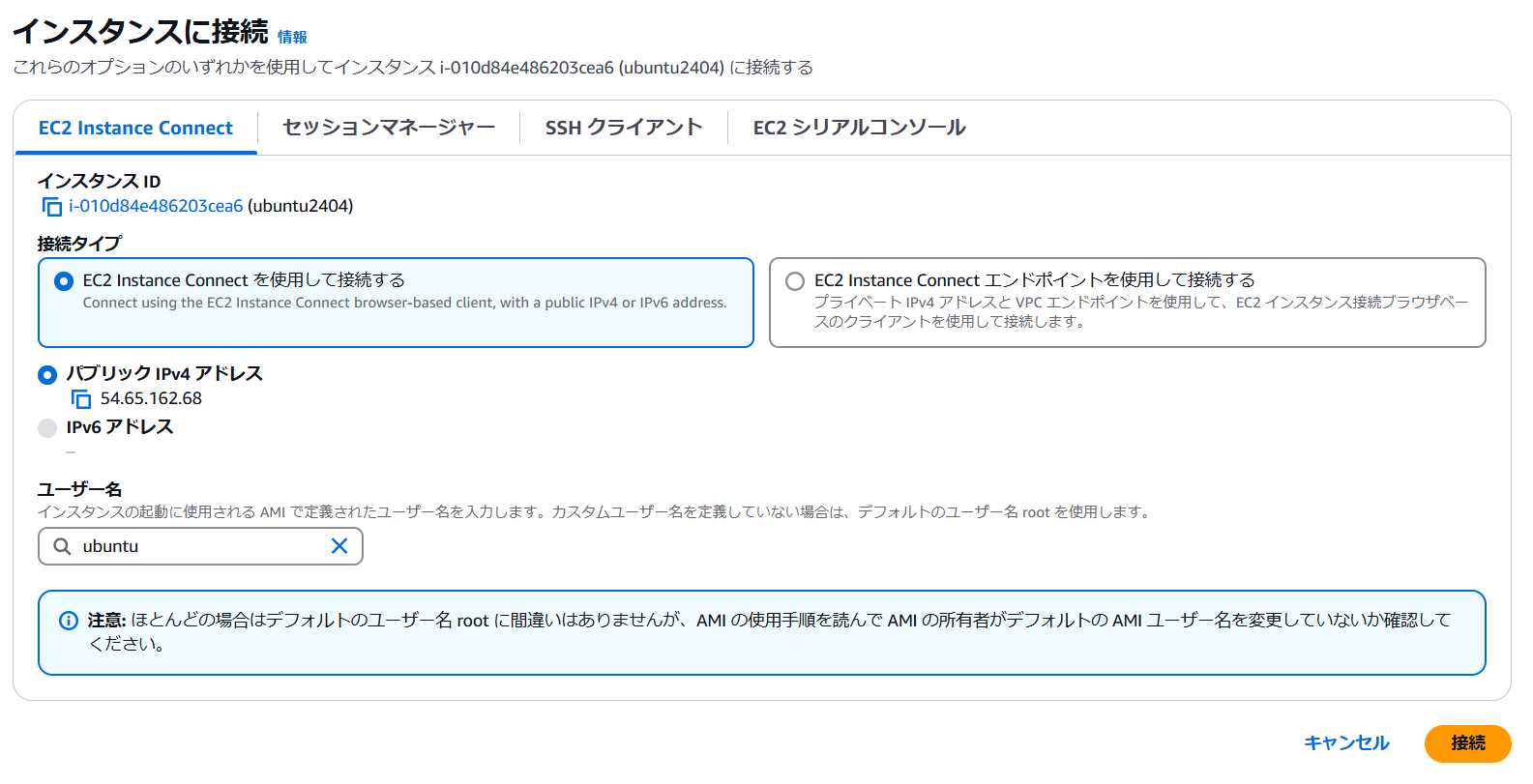Click the 注意: notice text
This screenshot has height=784, width=1533.
click(x=106, y=621)
